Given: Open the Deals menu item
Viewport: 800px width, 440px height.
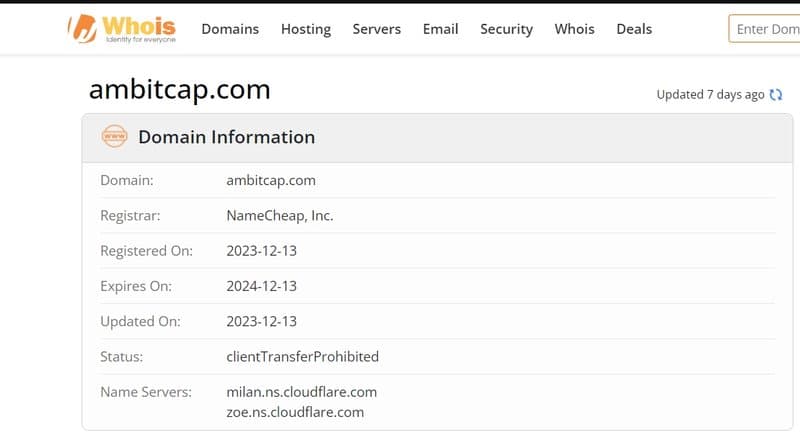Looking at the screenshot, I should (634, 29).
